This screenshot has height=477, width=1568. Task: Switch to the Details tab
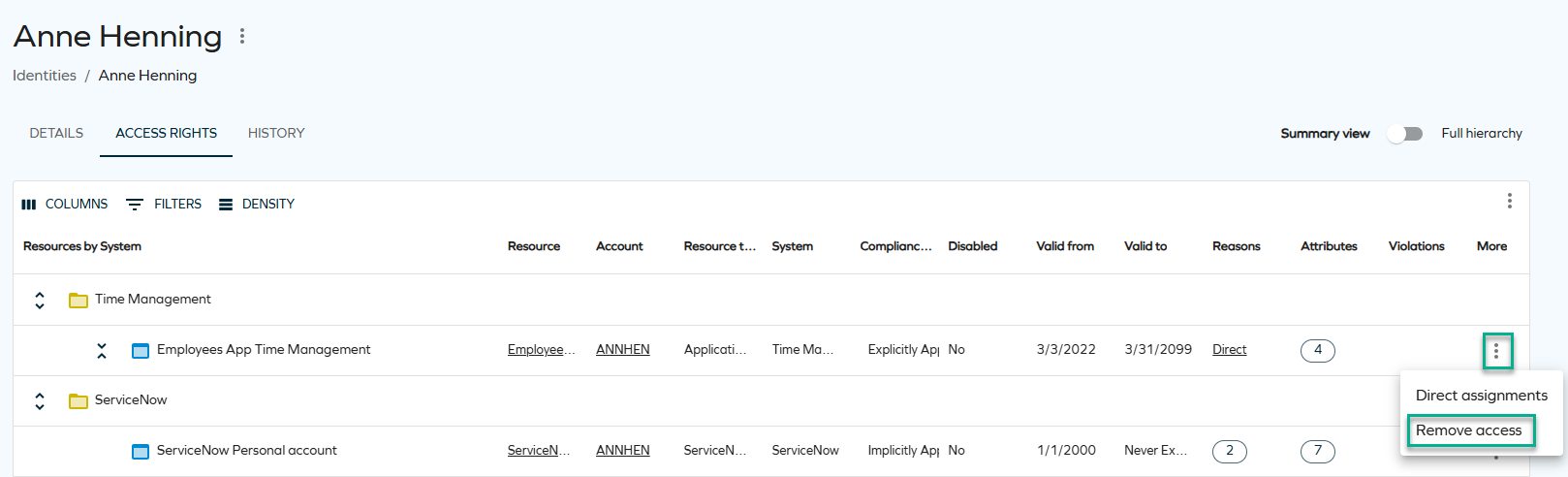(56, 133)
